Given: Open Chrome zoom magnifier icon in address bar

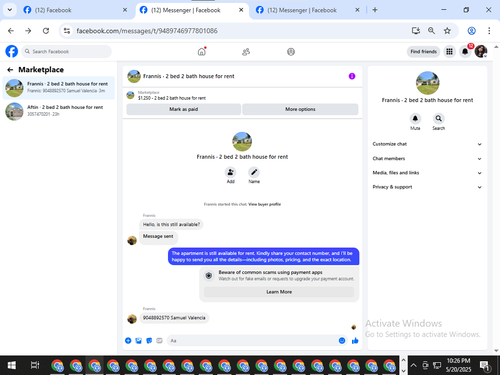Looking at the screenshot, I should pyautogui.click(x=431, y=31).
